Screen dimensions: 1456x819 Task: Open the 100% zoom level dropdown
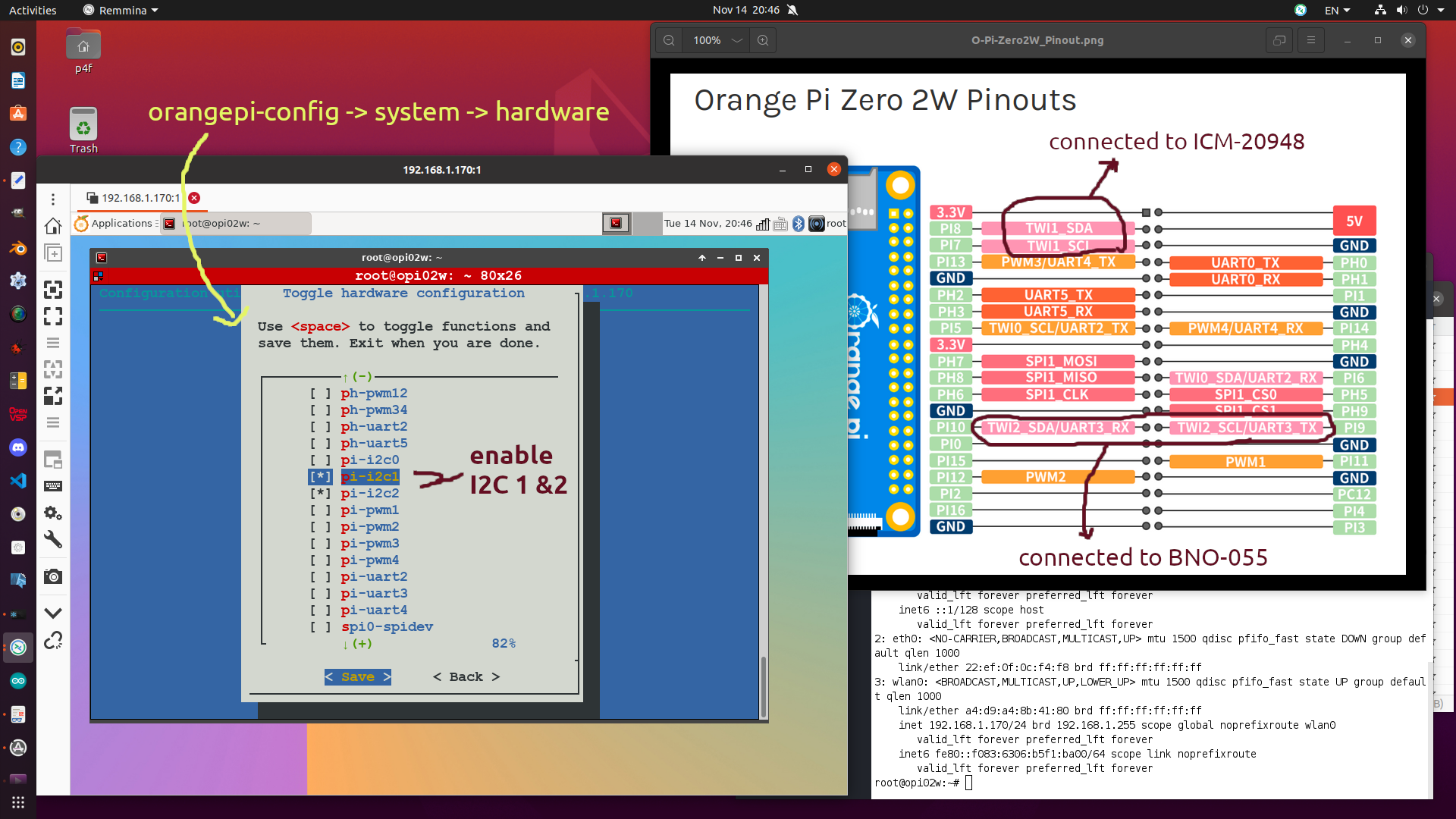pos(716,40)
